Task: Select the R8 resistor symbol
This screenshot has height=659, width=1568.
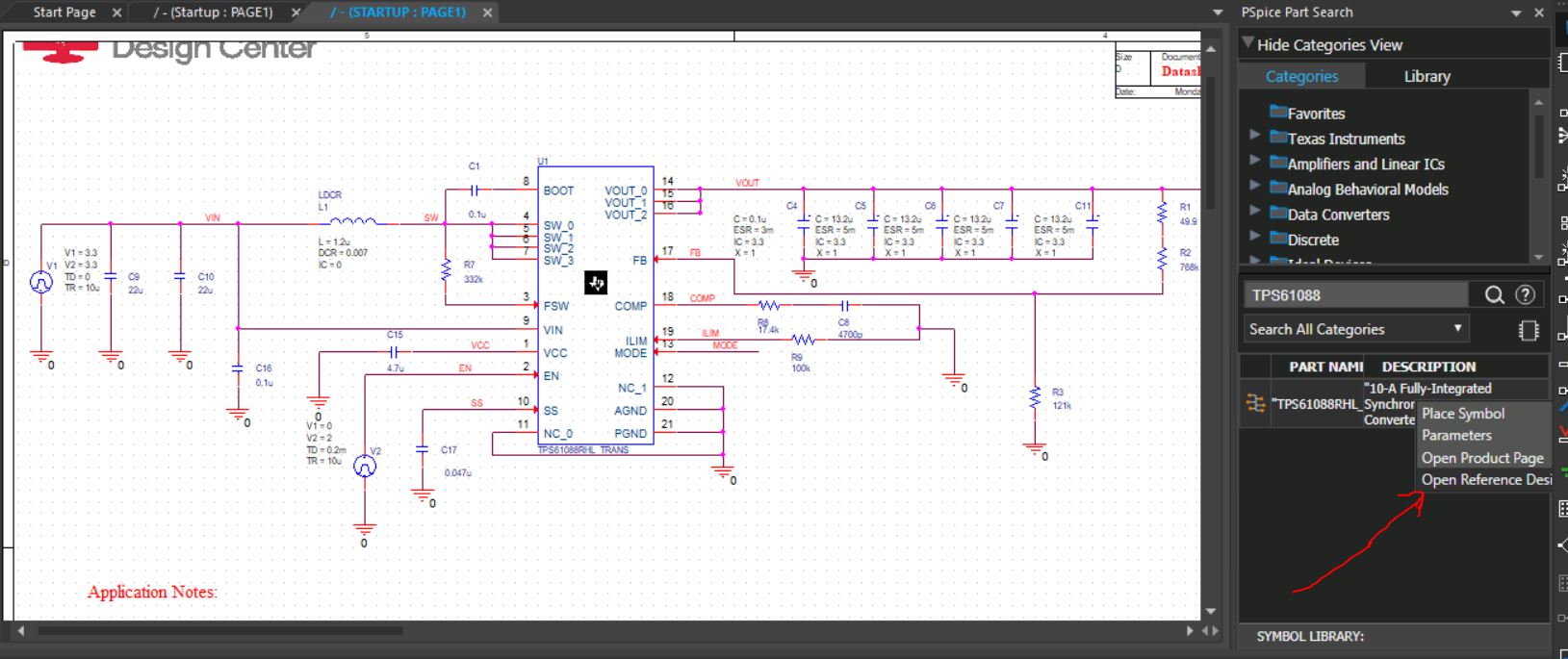Action: click(769, 306)
